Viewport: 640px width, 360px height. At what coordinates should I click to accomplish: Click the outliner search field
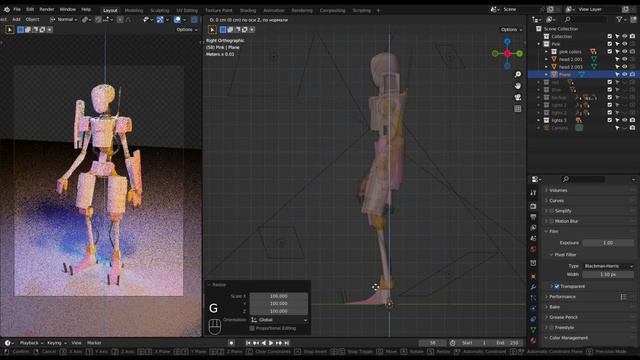pyautogui.click(x=585, y=19)
